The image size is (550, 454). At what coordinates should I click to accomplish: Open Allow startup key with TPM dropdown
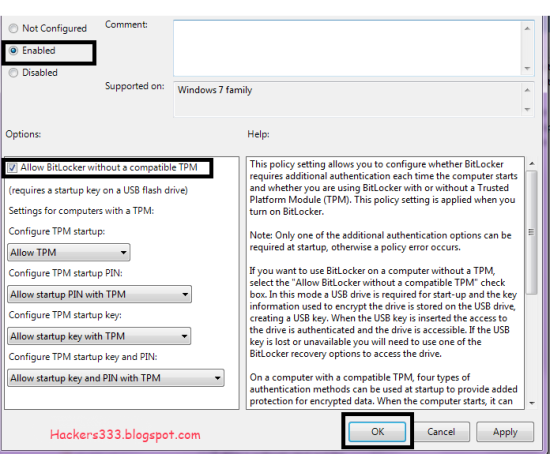[99, 336]
